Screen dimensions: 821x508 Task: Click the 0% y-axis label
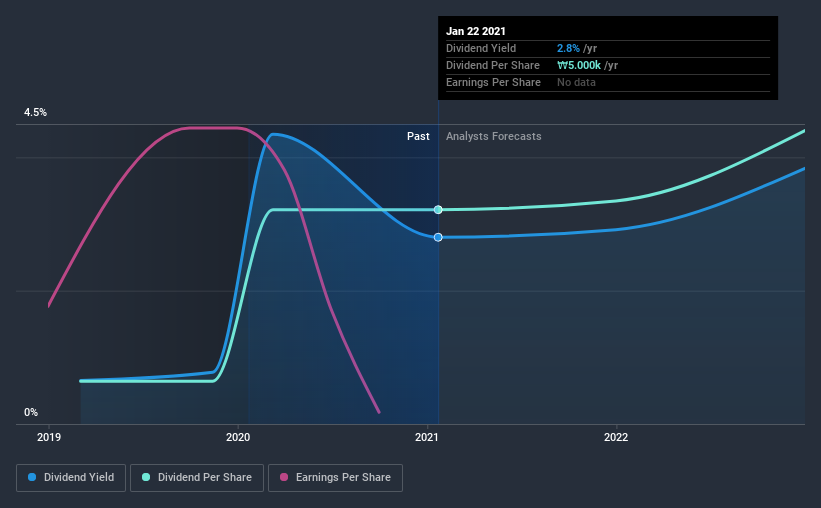31,413
